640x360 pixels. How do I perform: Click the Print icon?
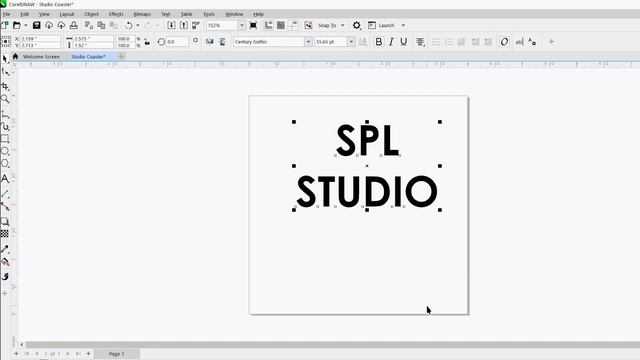point(73,25)
